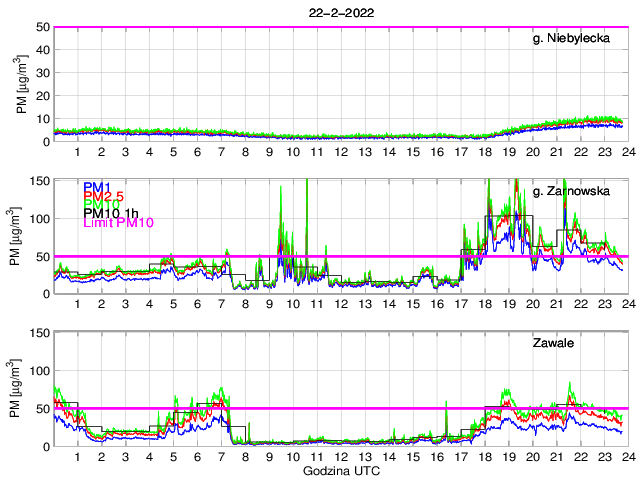Screen dimensions: 640x480
Task: Click hour 24 tick label on the Niebylecka chart
Action: 626,152
